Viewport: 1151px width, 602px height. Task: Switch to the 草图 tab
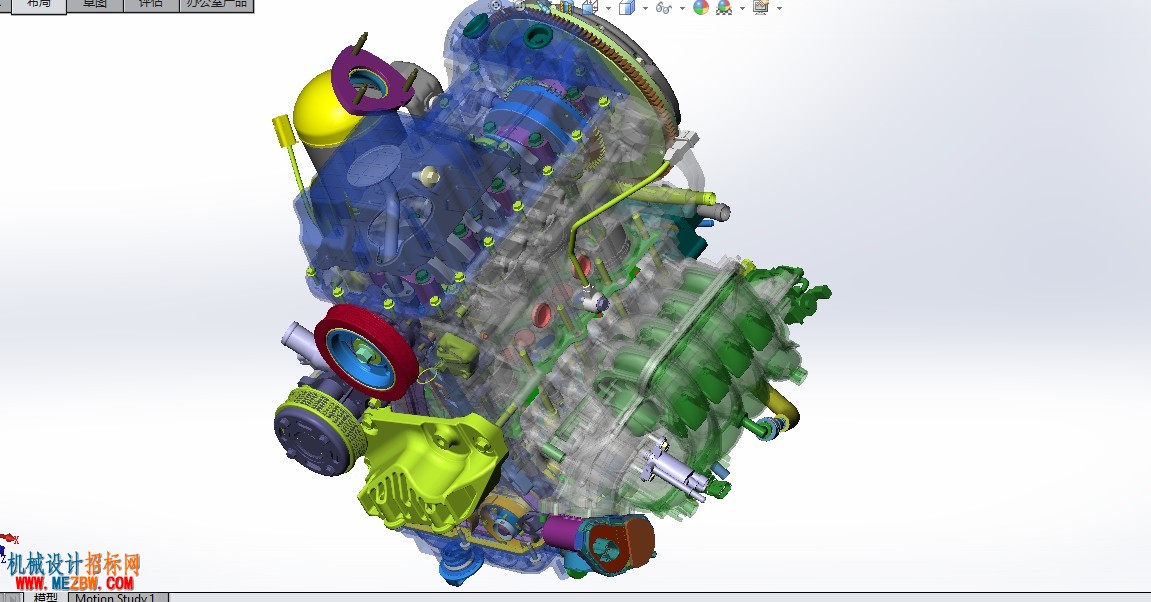95,4
